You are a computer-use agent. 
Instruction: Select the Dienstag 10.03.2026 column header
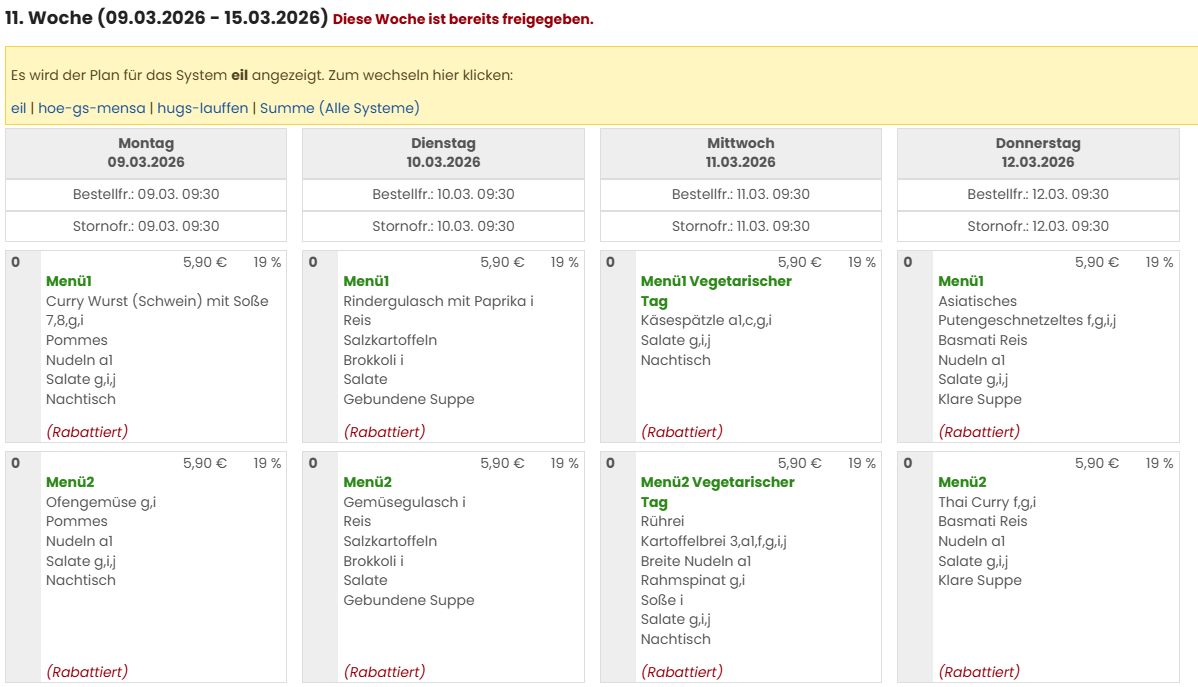443,153
